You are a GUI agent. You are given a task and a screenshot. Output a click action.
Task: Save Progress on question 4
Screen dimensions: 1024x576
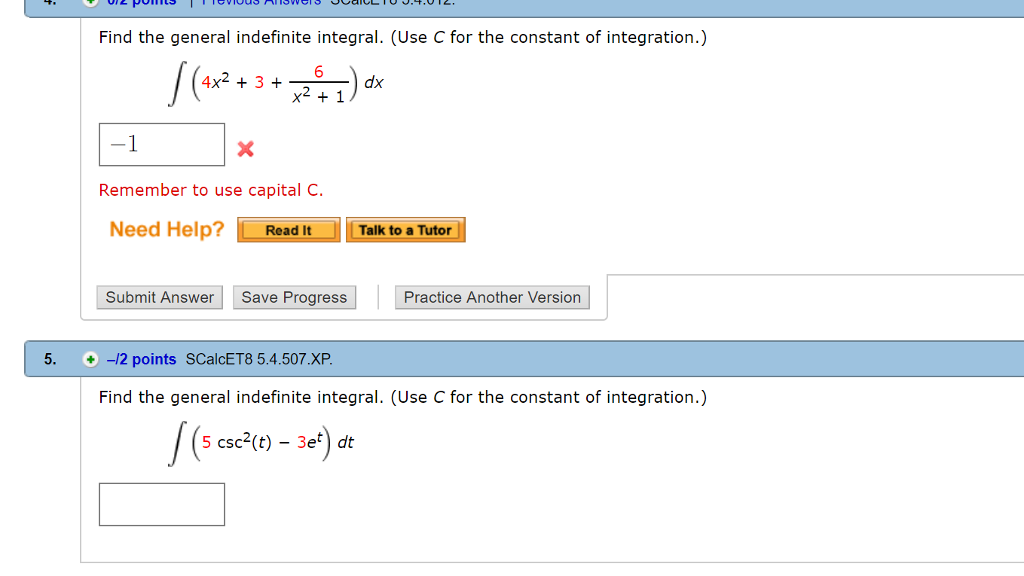[x=294, y=297]
